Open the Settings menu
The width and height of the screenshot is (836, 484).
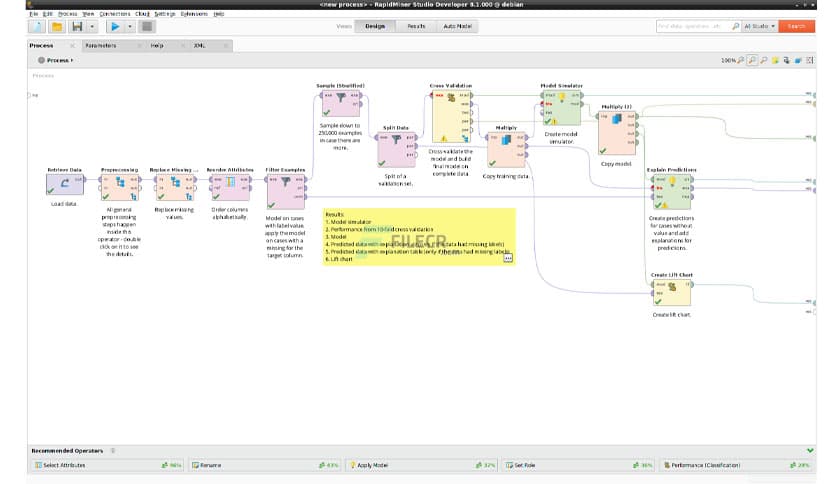[x=165, y=14]
